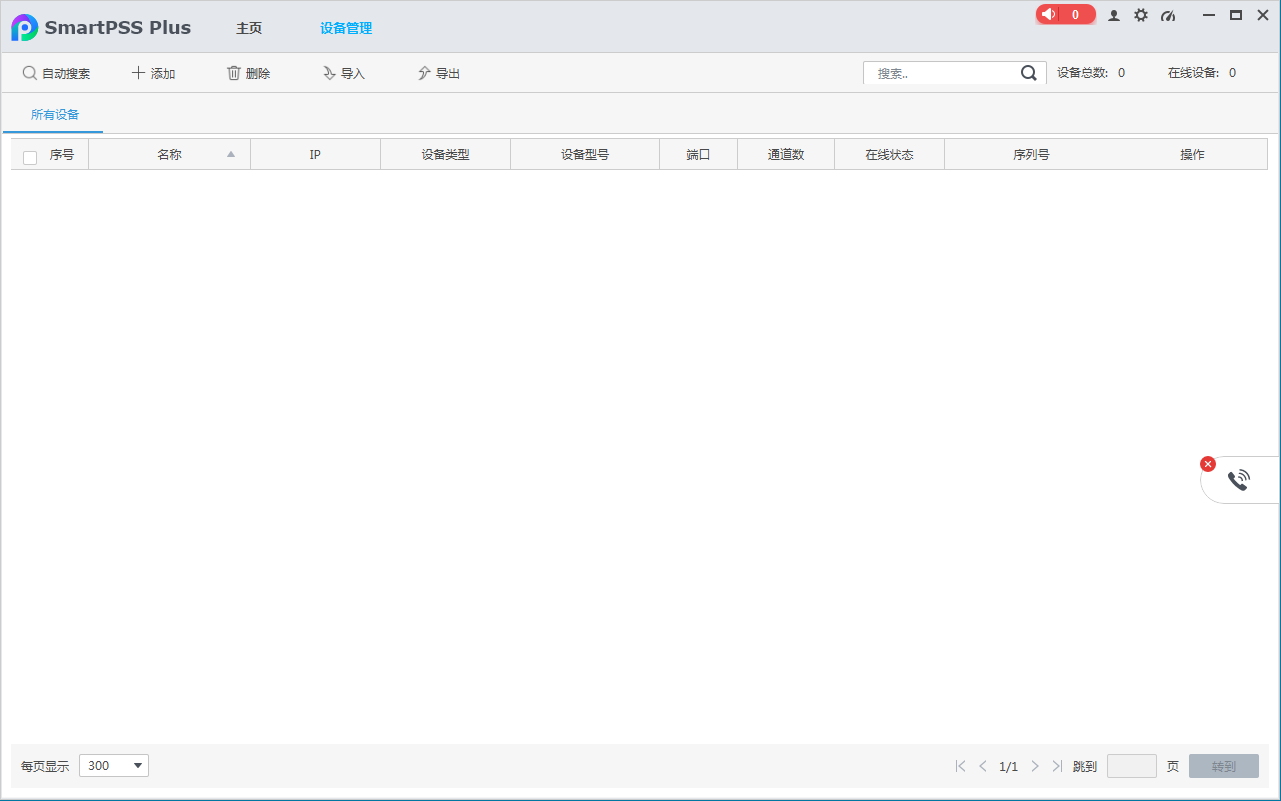The image size is (1281, 801).
Task: Click the 跳到 page number input field
Action: [x=1131, y=766]
